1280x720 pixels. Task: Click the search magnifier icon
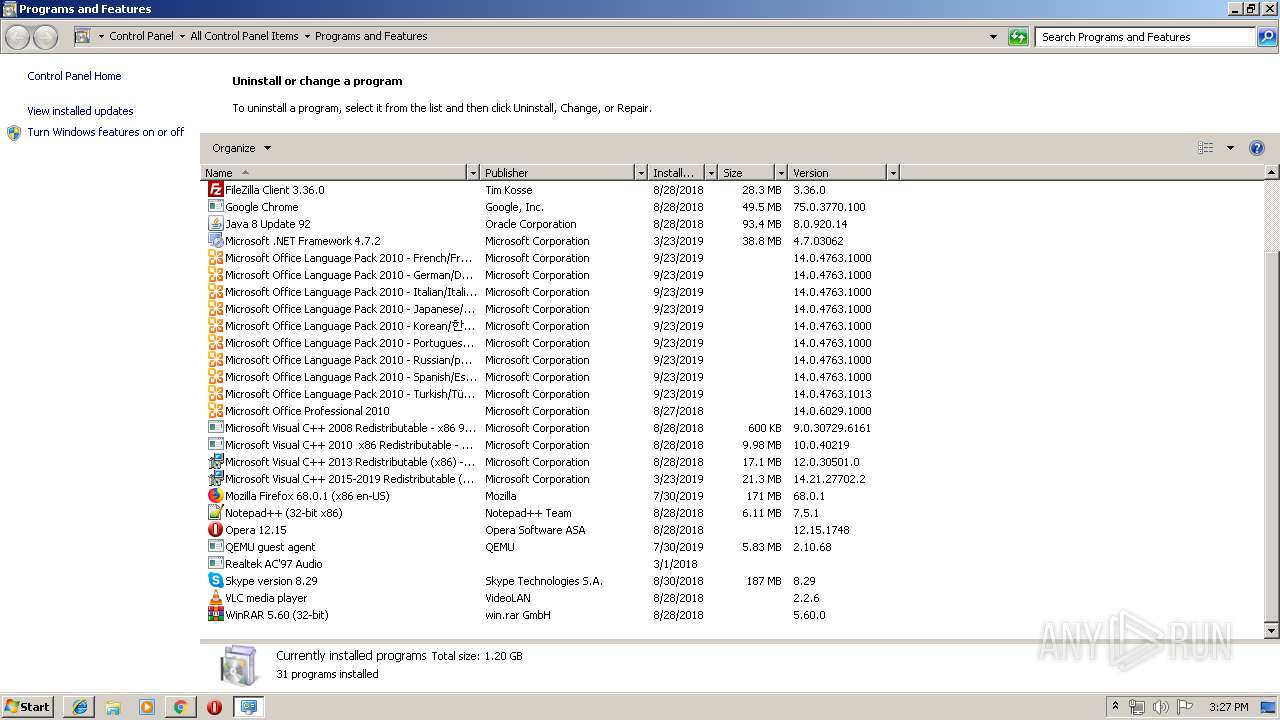click(1266, 37)
